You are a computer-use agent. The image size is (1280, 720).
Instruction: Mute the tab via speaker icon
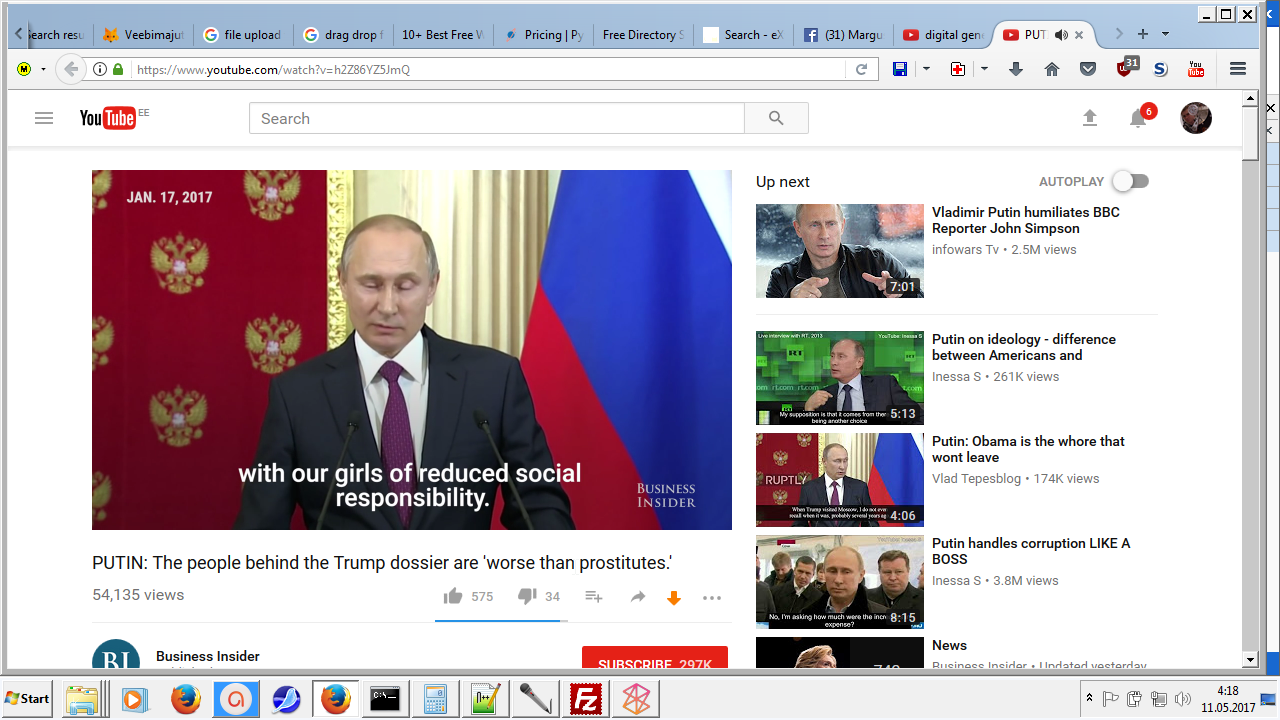pos(1061,34)
